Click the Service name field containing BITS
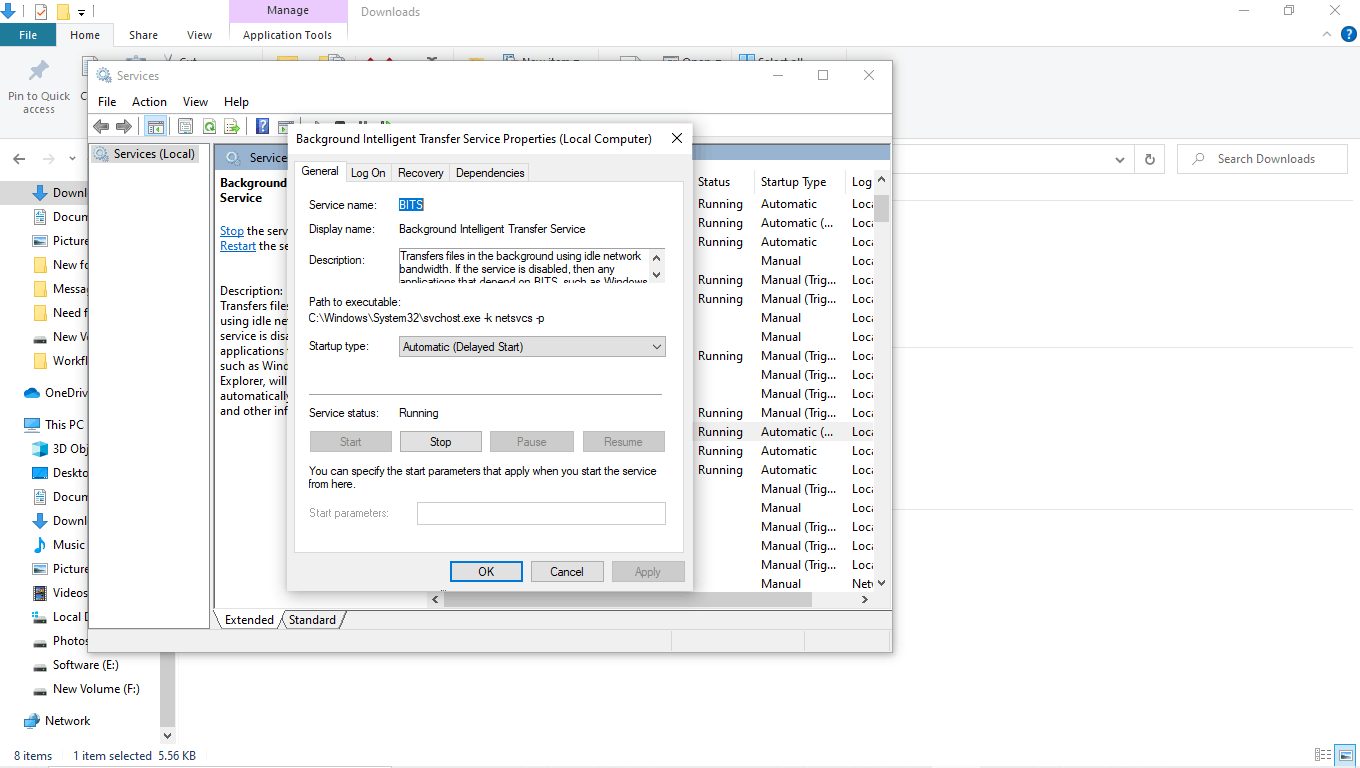The image size is (1360, 768). pos(531,205)
